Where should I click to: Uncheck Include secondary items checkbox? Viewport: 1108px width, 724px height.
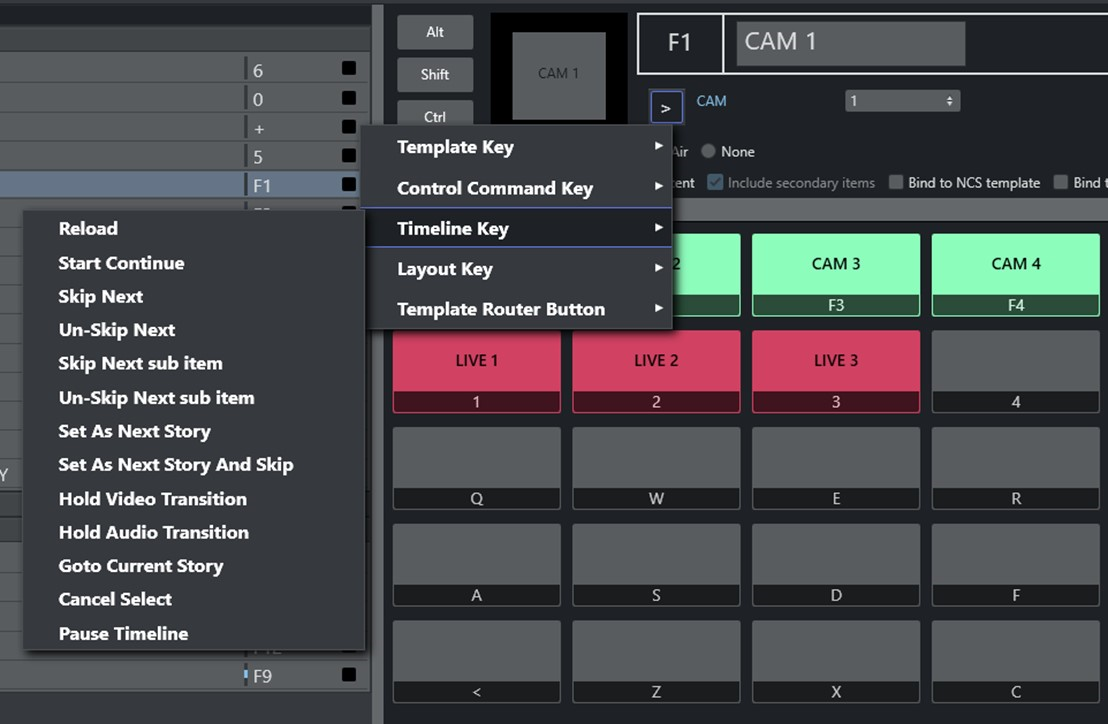(x=715, y=183)
